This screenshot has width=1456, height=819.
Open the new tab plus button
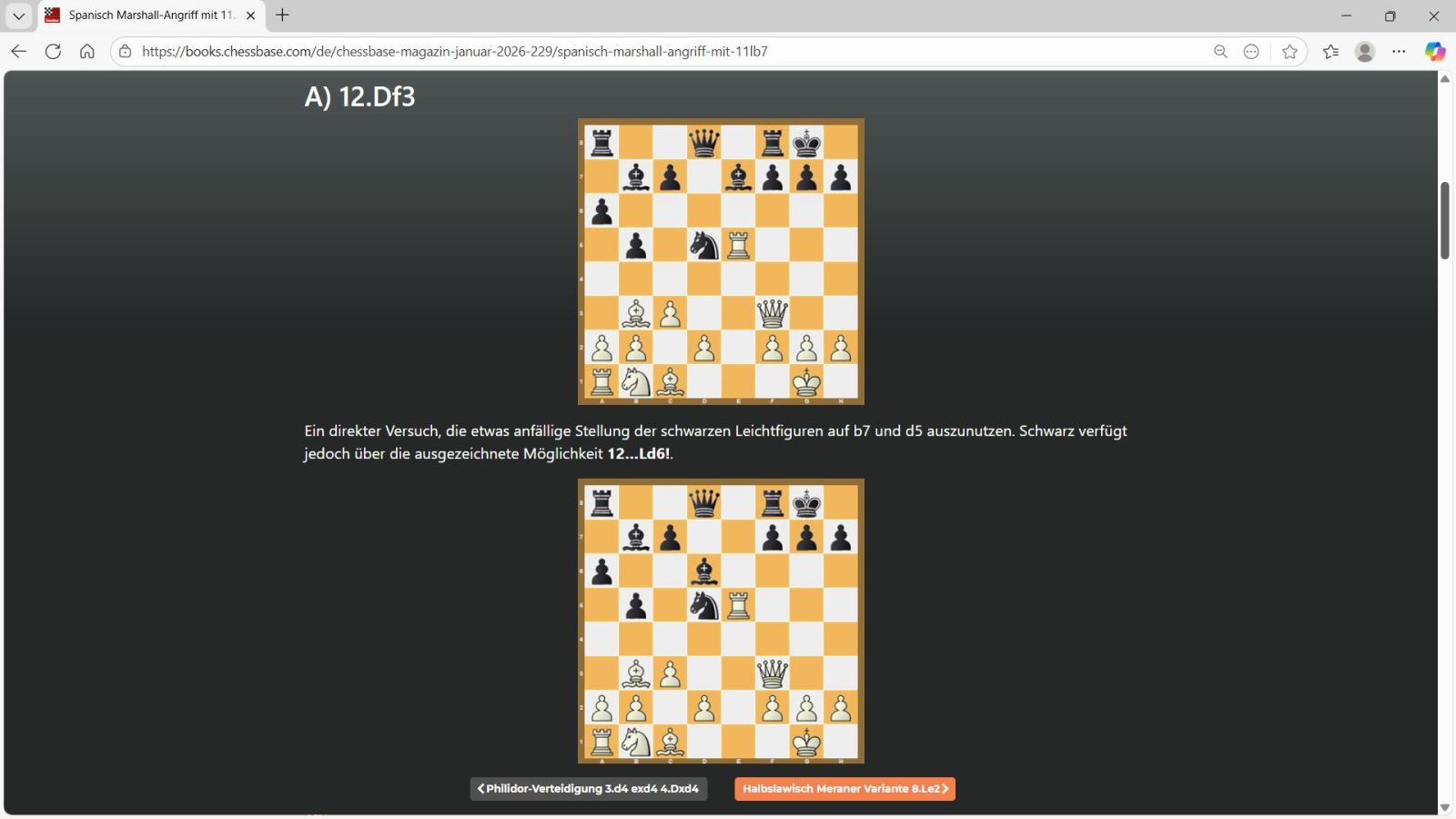[x=282, y=15]
